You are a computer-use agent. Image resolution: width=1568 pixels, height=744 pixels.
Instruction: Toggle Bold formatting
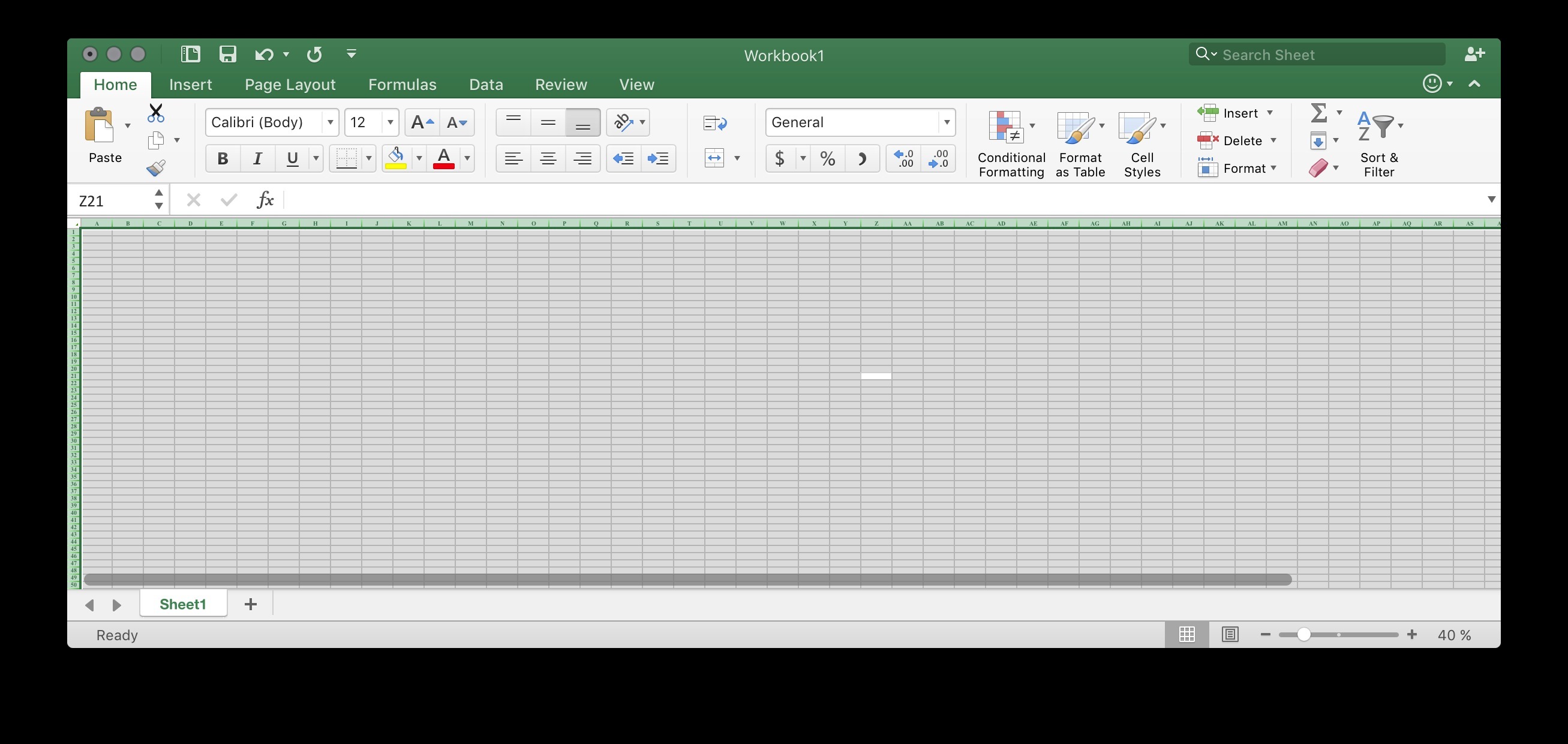click(x=223, y=158)
